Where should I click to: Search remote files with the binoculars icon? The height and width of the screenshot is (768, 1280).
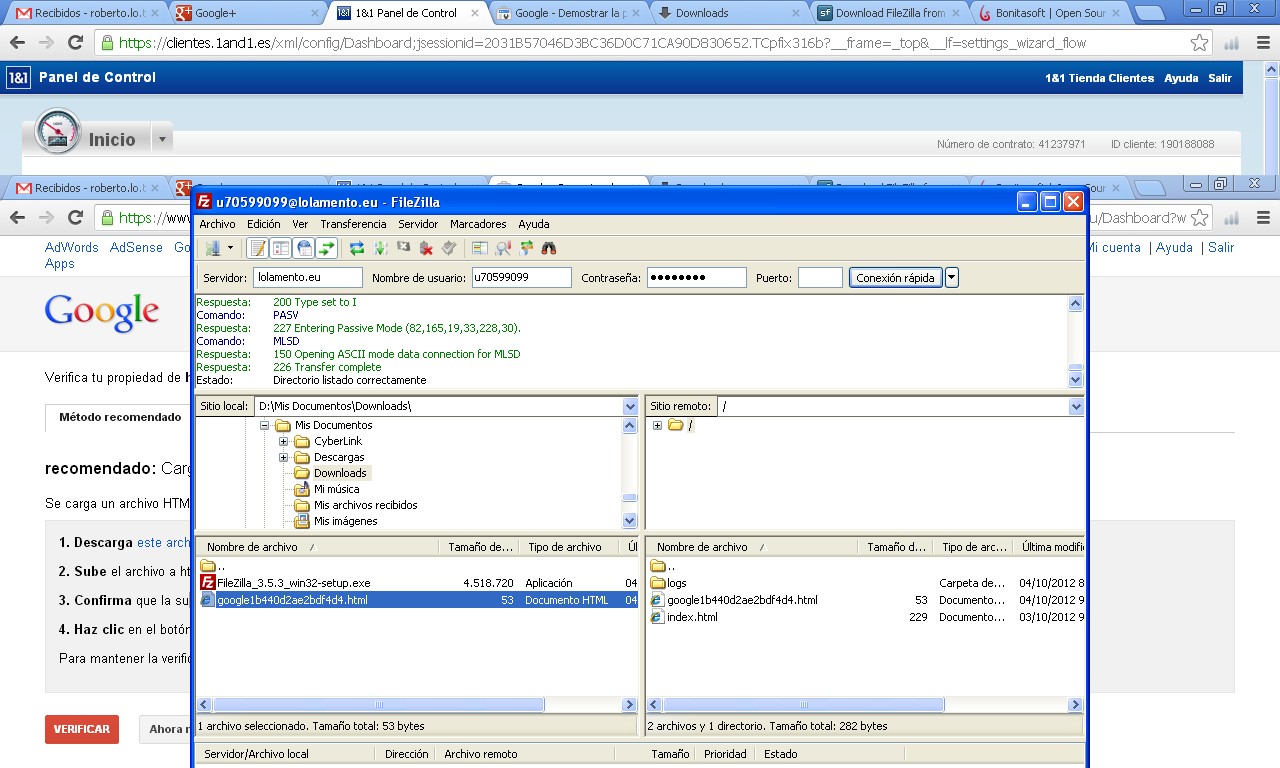click(548, 248)
